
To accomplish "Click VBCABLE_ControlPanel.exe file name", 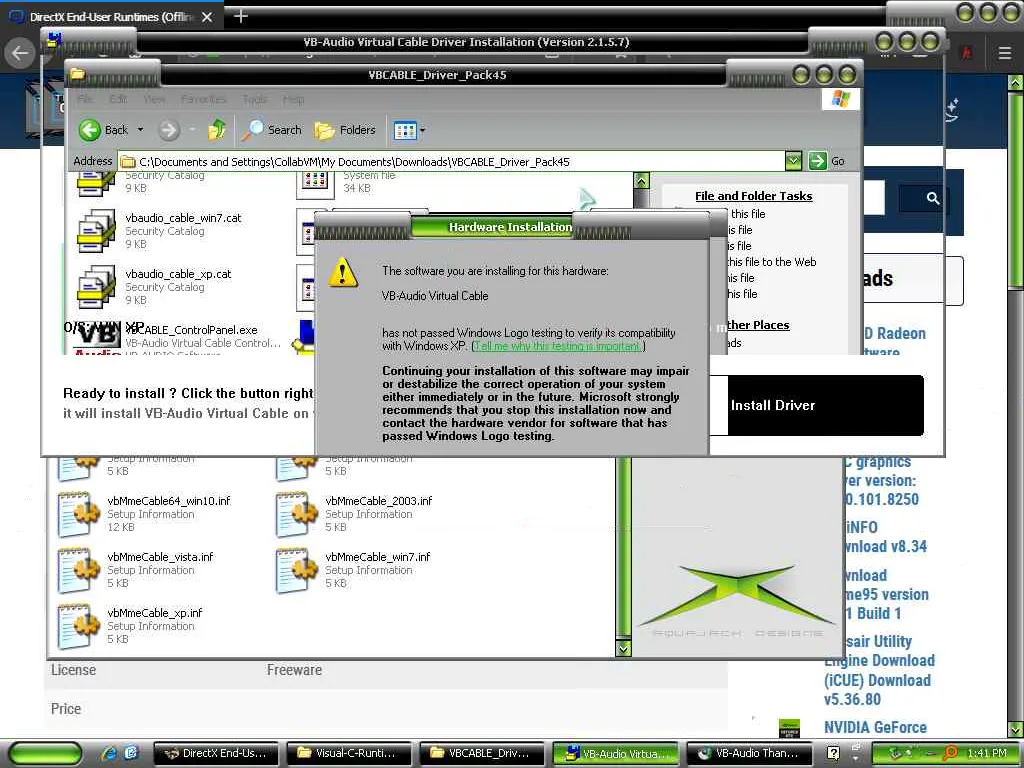I will (191, 330).
